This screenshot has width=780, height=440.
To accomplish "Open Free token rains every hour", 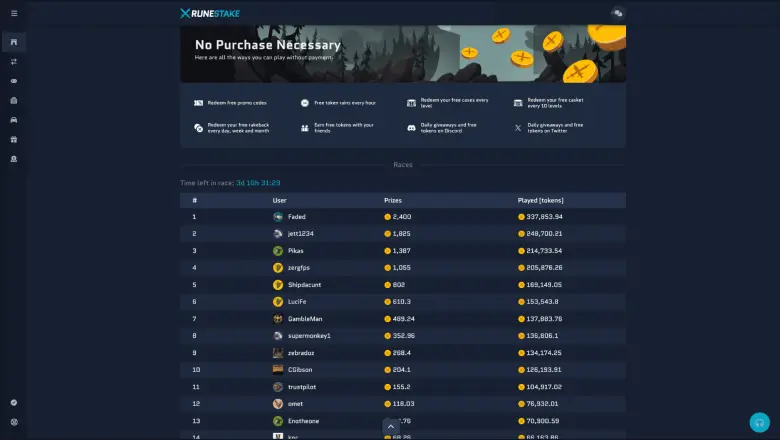I will tap(345, 103).
